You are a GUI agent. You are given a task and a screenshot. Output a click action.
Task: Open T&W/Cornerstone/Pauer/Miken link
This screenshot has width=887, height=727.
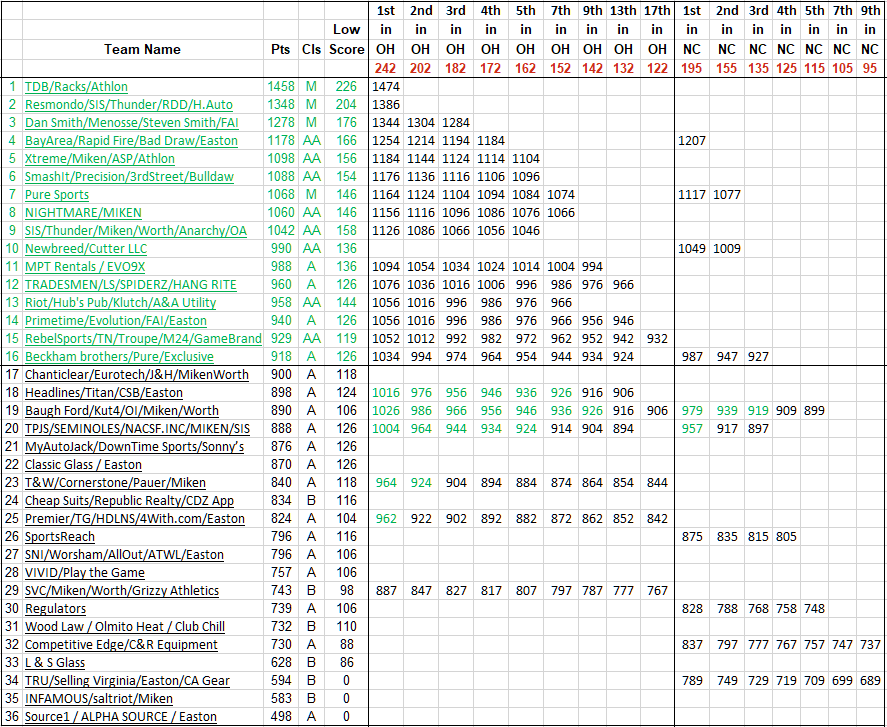click(115, 483)
